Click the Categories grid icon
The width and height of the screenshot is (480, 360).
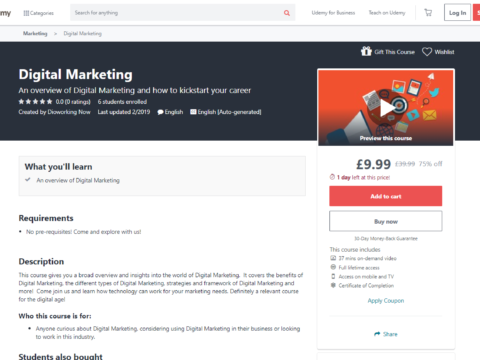pos(26,13)
